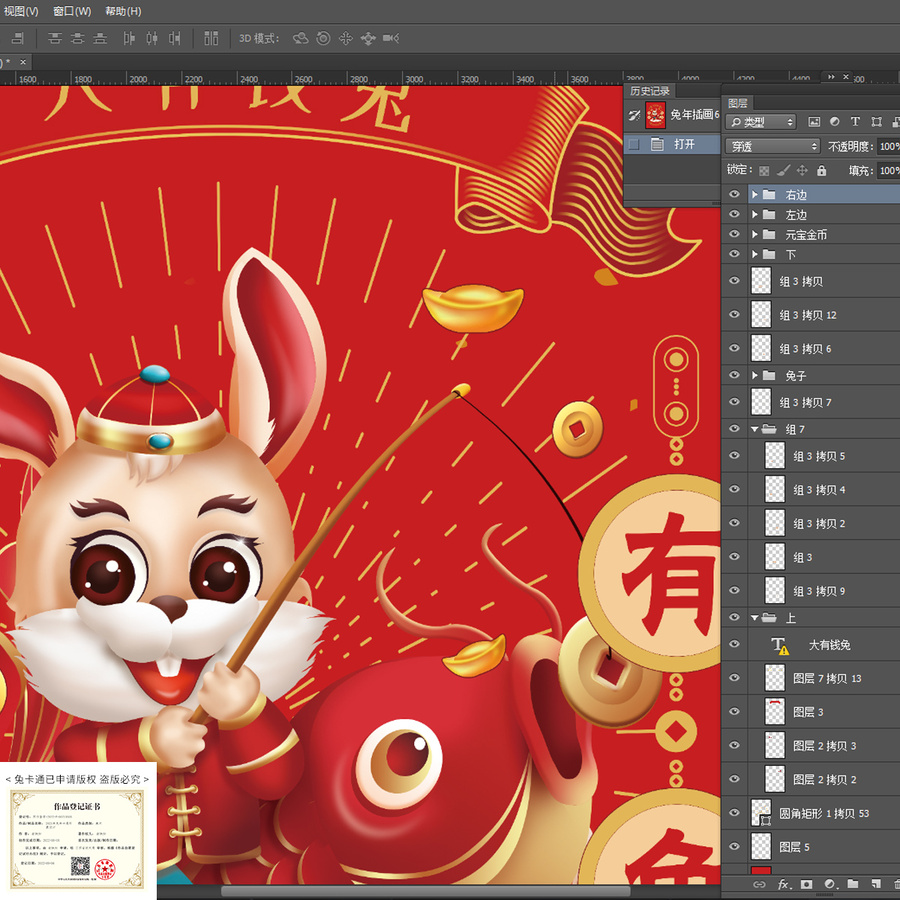Create new fill or adjustment layer
The height and width of the screenshot is (900, 900).
click(x=830, y=884)
